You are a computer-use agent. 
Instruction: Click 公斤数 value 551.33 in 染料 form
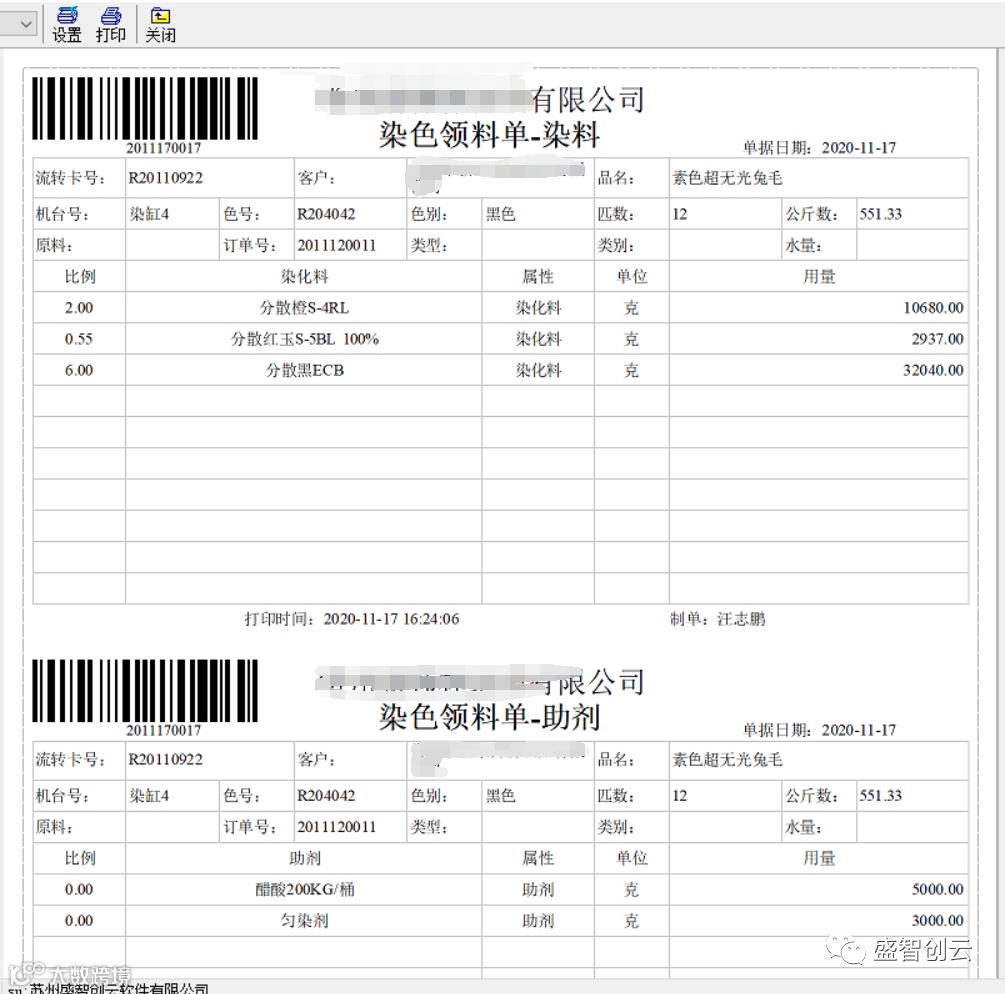pos(881,214)
